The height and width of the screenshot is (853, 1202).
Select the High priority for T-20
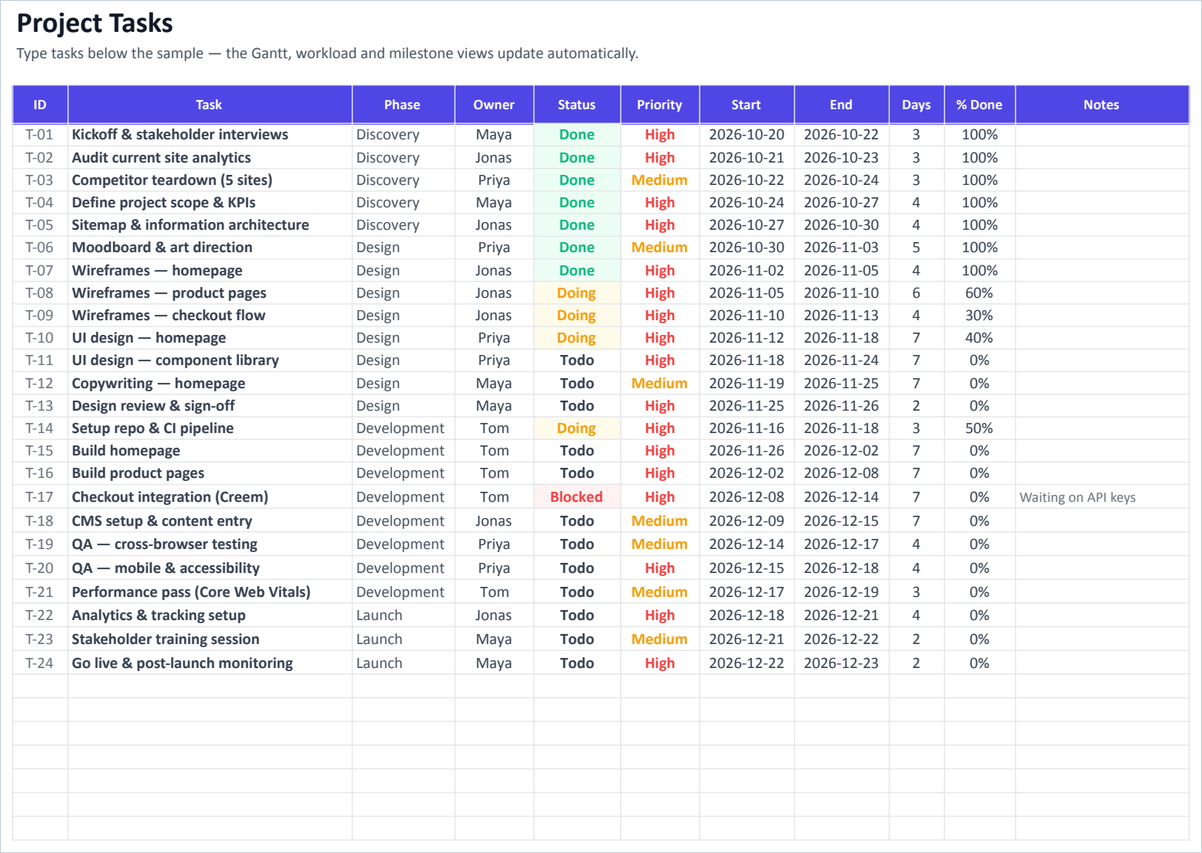(659, 568)
